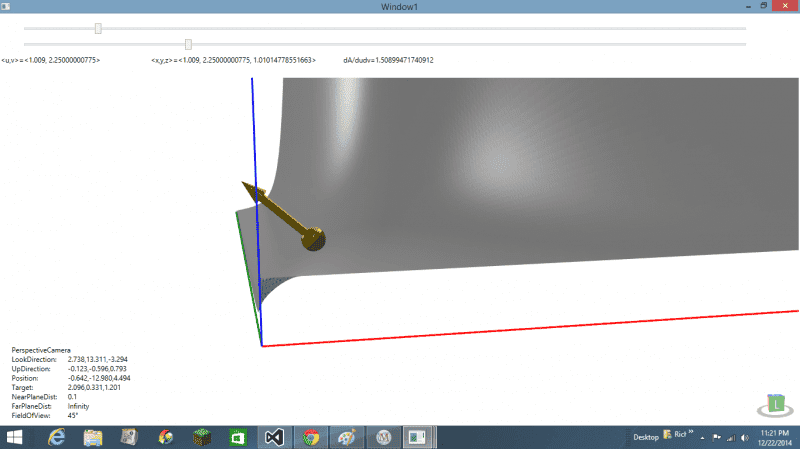Click the view cube in the viewport corner

(775, 405)
